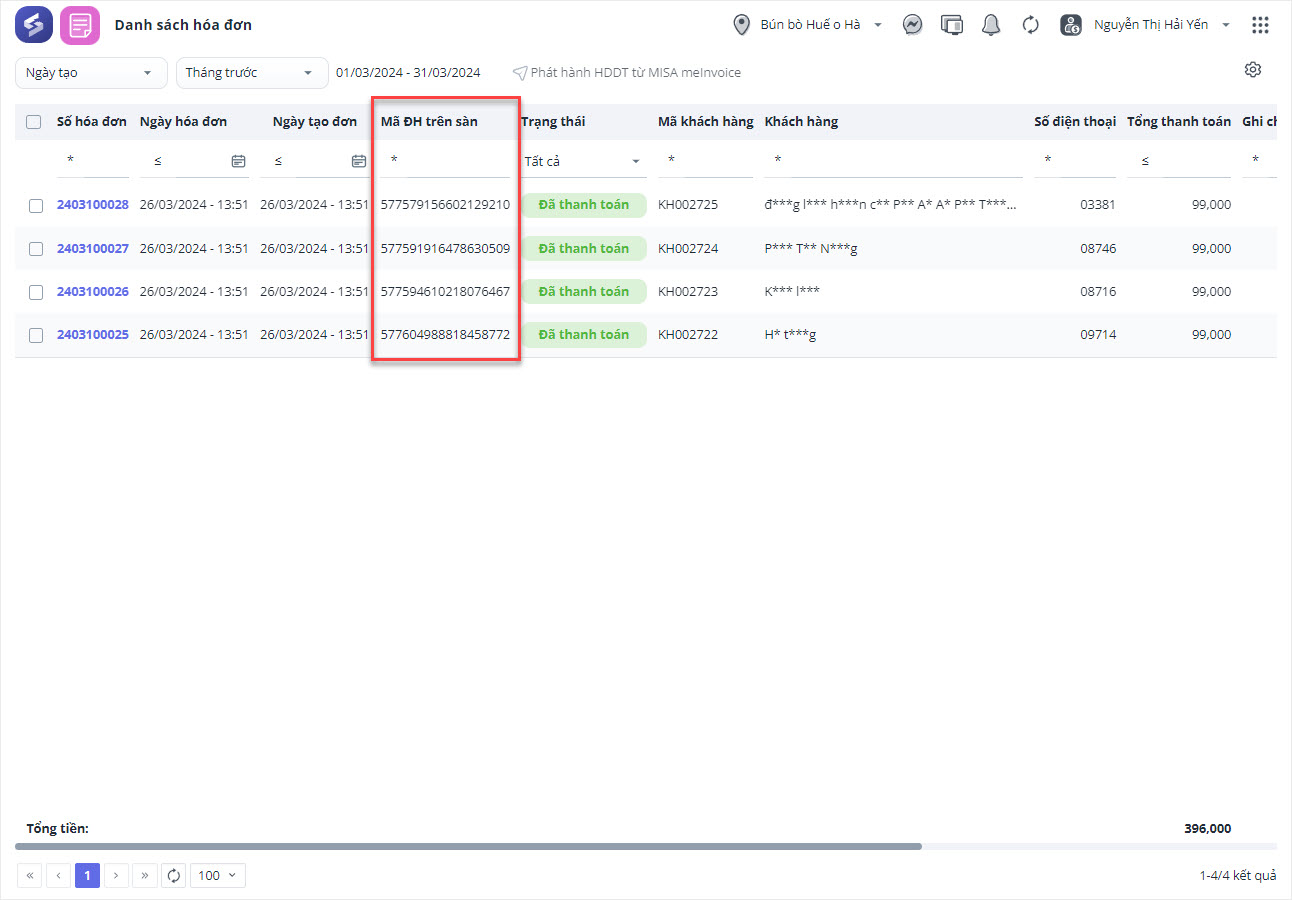
Task: Click the device screens icon in header
Action: pos(952,25)
